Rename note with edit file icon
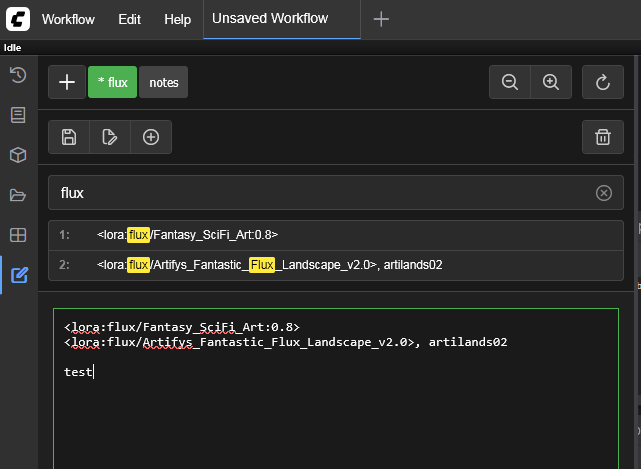 (110, 137)
